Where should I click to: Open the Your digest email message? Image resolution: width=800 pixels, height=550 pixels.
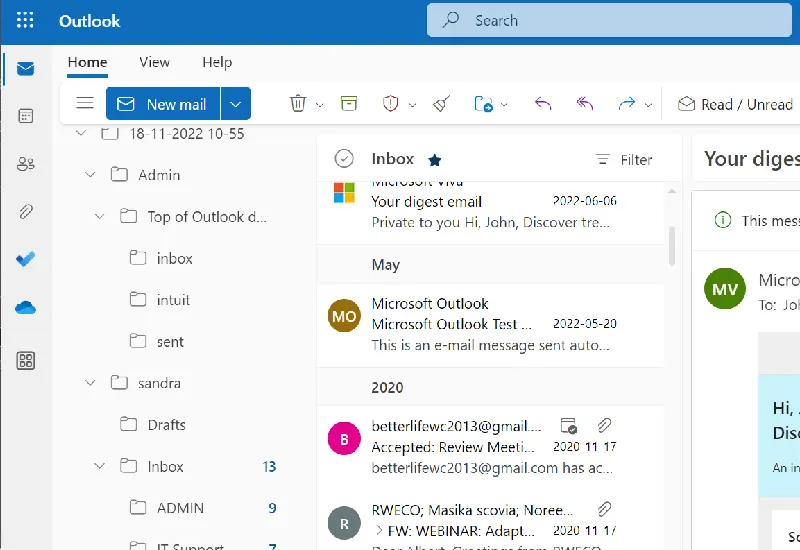(490, 212)
